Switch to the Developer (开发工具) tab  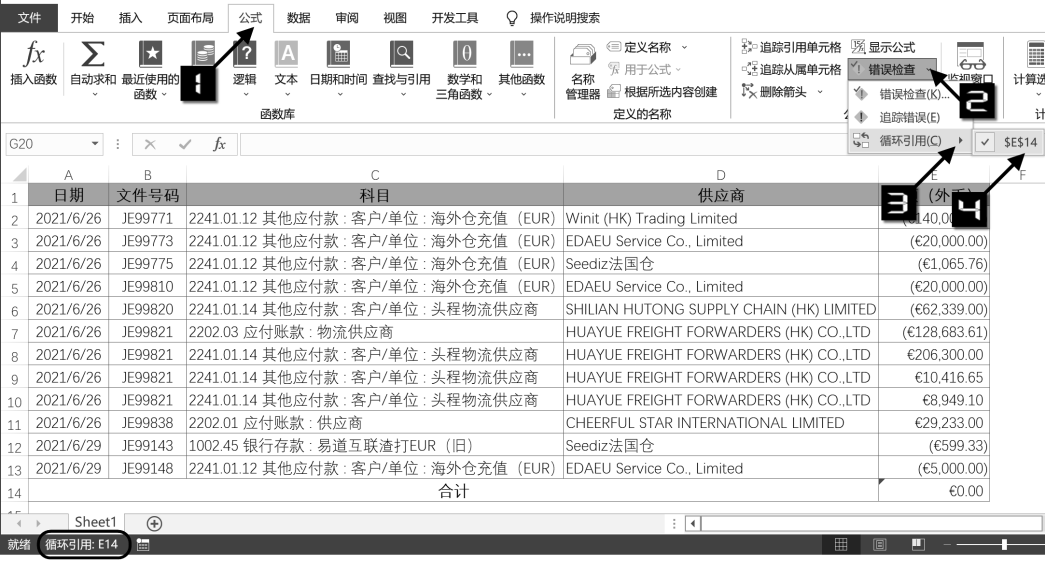coord(455,18)
